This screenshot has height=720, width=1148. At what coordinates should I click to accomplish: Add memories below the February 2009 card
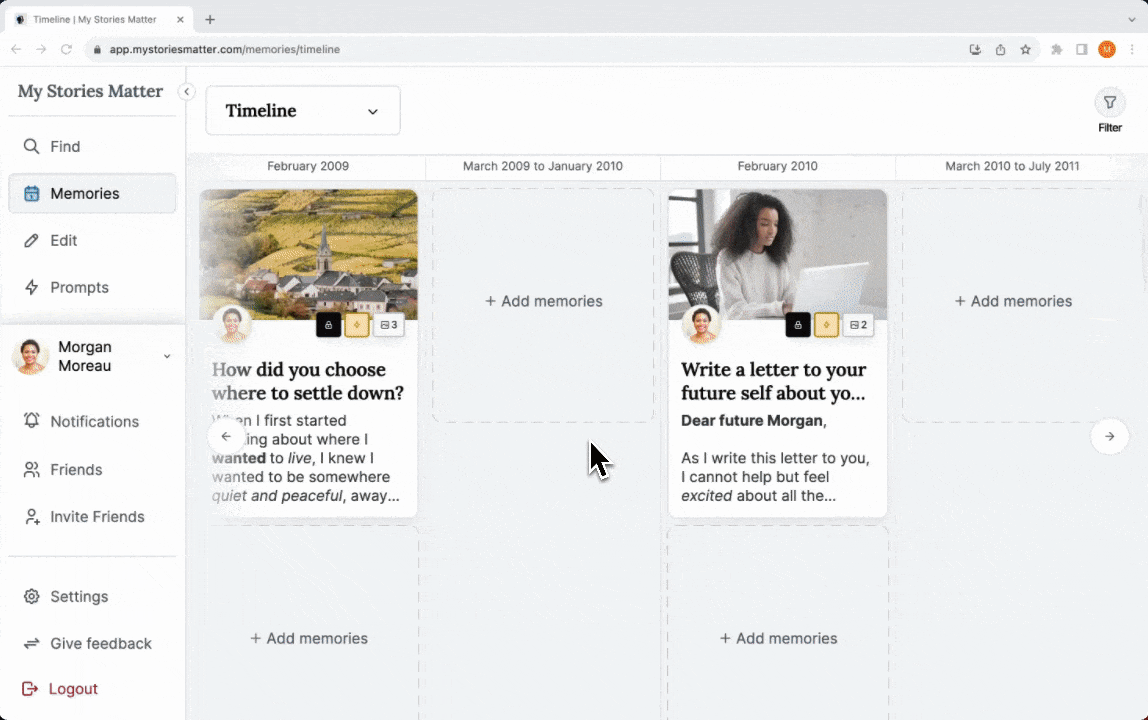tap(308, 638)
